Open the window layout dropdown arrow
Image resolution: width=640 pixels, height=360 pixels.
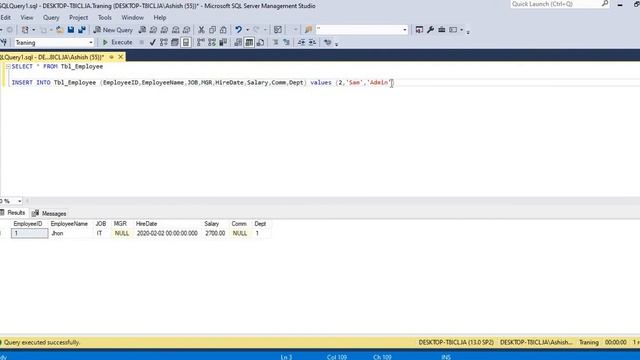pos(462,30)
